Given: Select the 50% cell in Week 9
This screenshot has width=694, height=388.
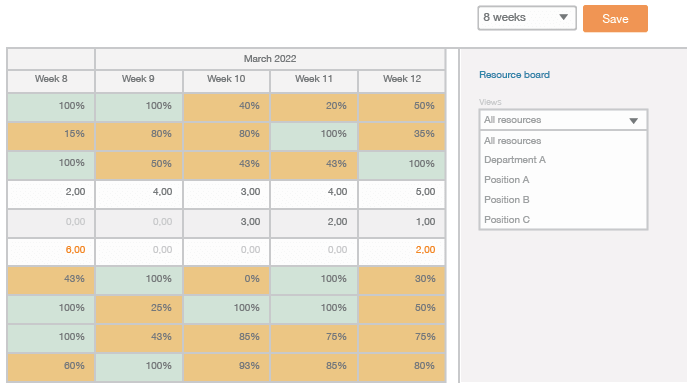Looking at the screenshot, I should (x=139, y=165).
